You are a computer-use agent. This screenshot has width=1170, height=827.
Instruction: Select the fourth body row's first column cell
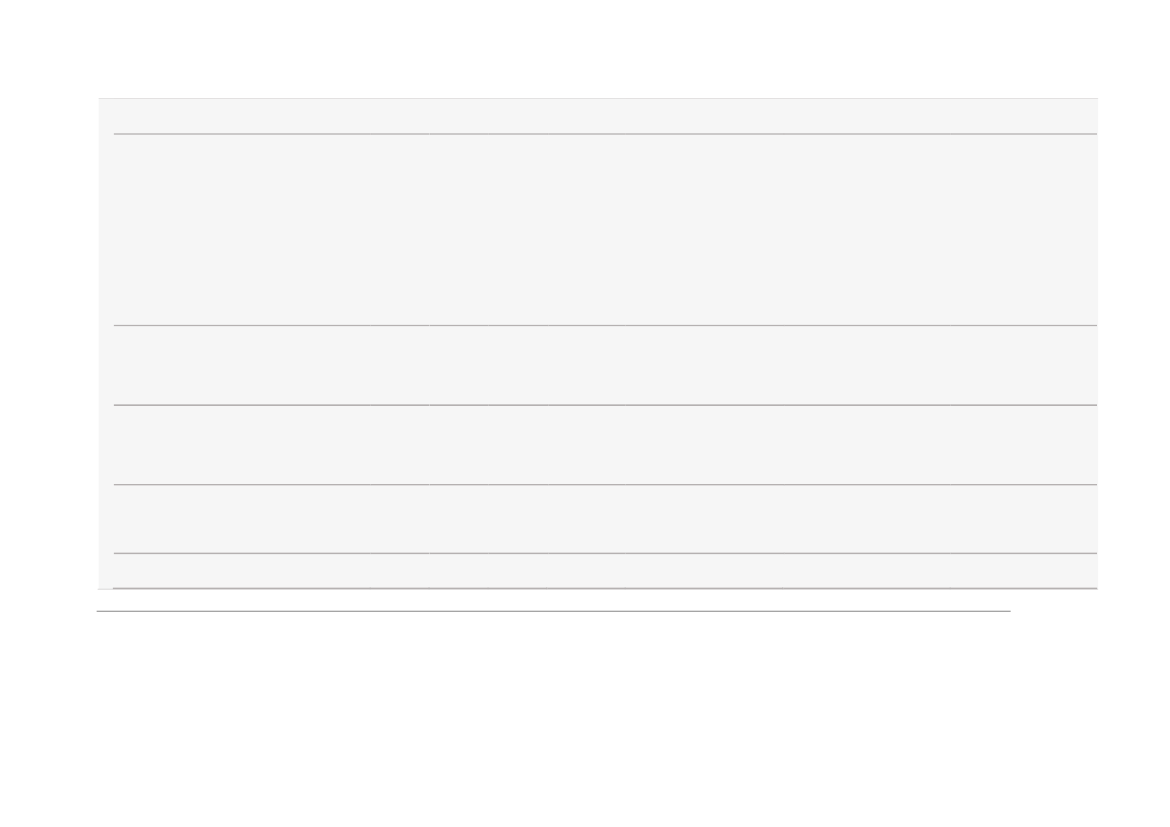click(x=242, y=519)
